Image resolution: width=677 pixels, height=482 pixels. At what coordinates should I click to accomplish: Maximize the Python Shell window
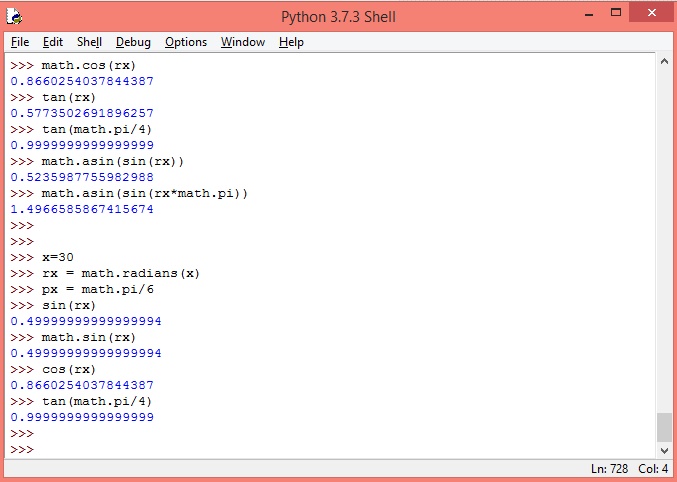click(616, 13)
